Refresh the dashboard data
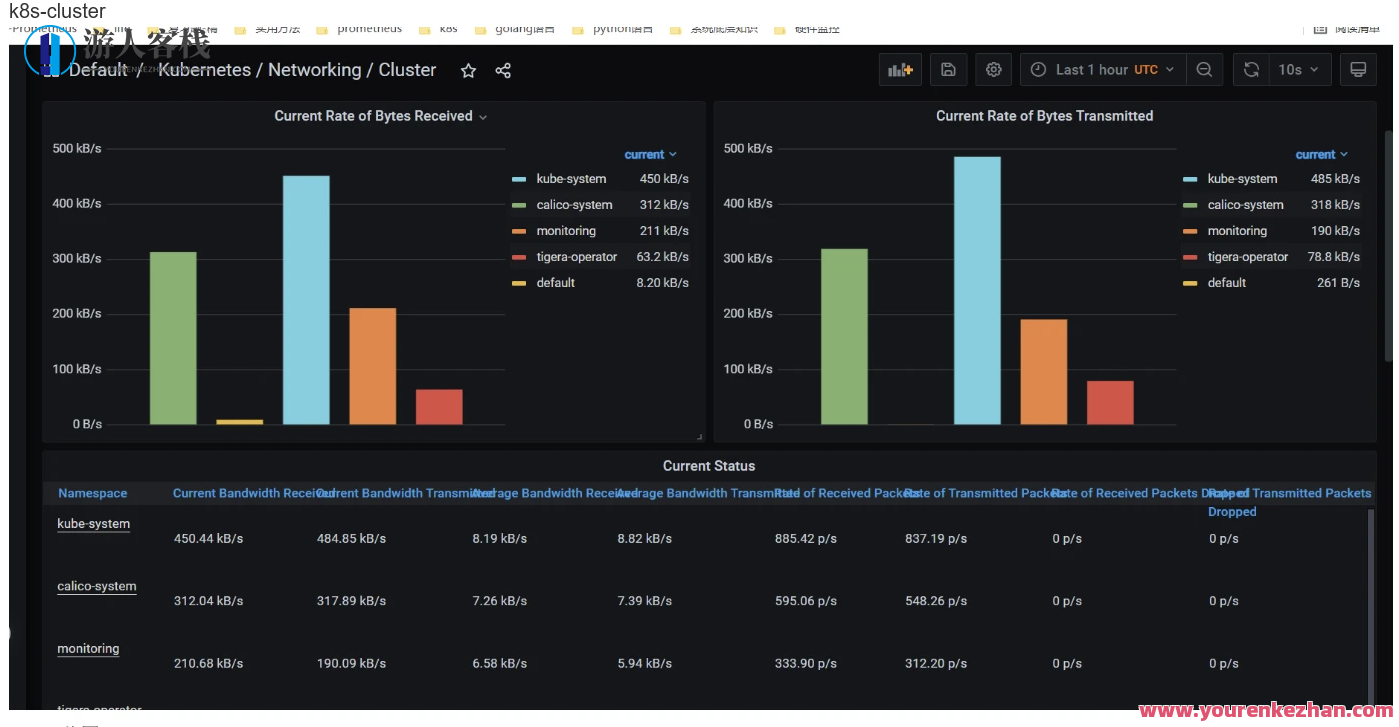Viewport: 1399px width, 727px height. tap(1251, 69)
